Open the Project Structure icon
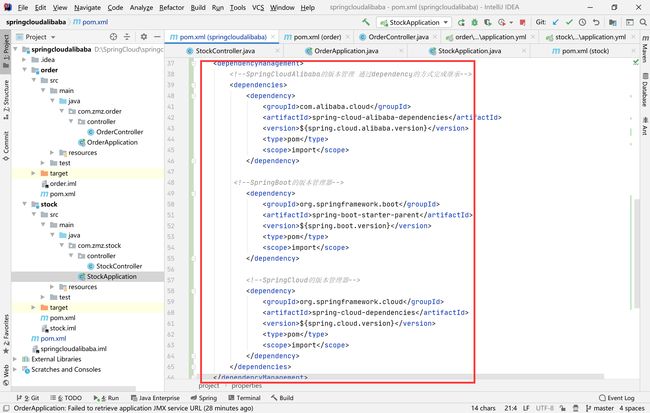The image size is (650, 413). pos(613,22)
